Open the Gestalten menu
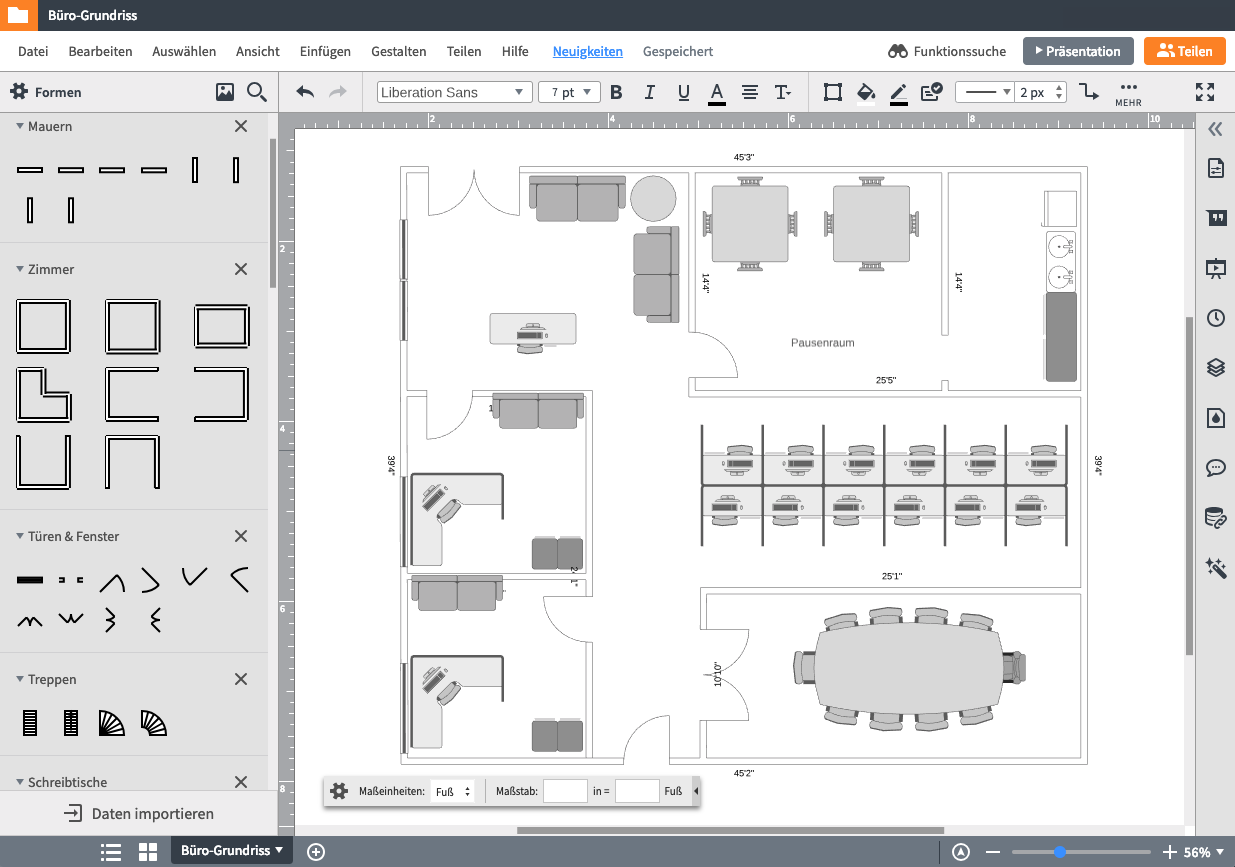This screenshot has height=867, width=1235. tap(398, 51)
